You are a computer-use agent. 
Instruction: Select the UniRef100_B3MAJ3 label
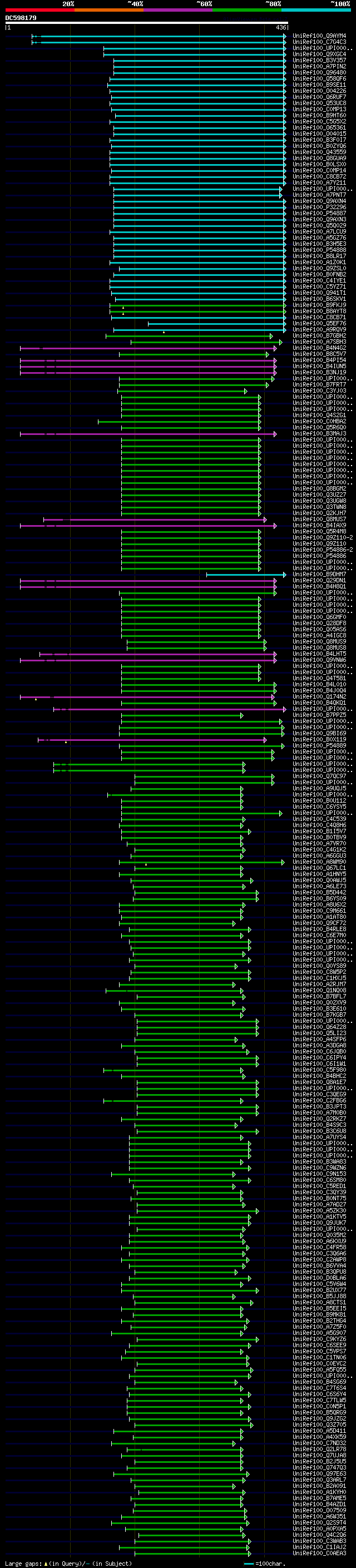pyautogui.click(x=319, y=433)
